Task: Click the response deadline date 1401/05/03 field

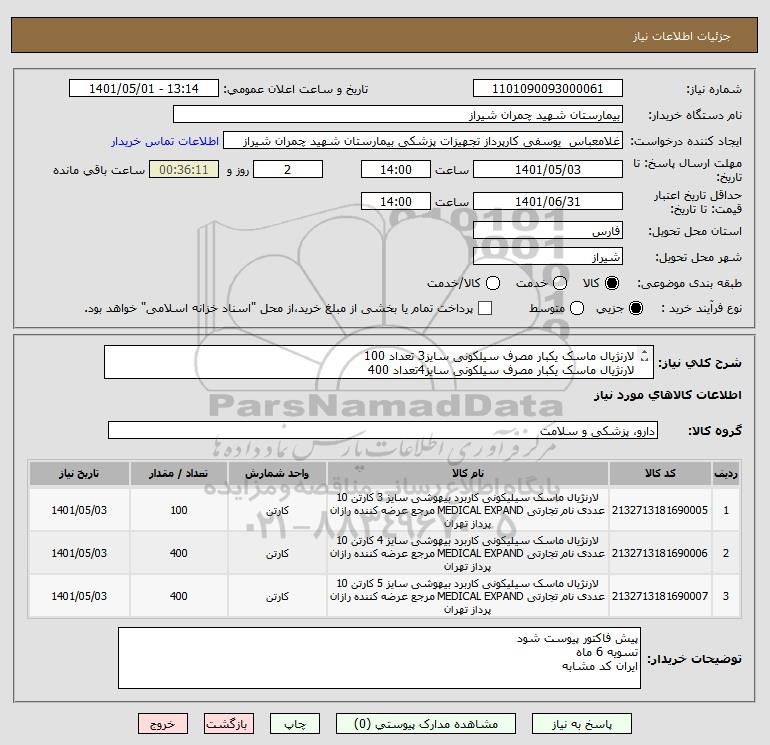Action: tap(548, 170)
